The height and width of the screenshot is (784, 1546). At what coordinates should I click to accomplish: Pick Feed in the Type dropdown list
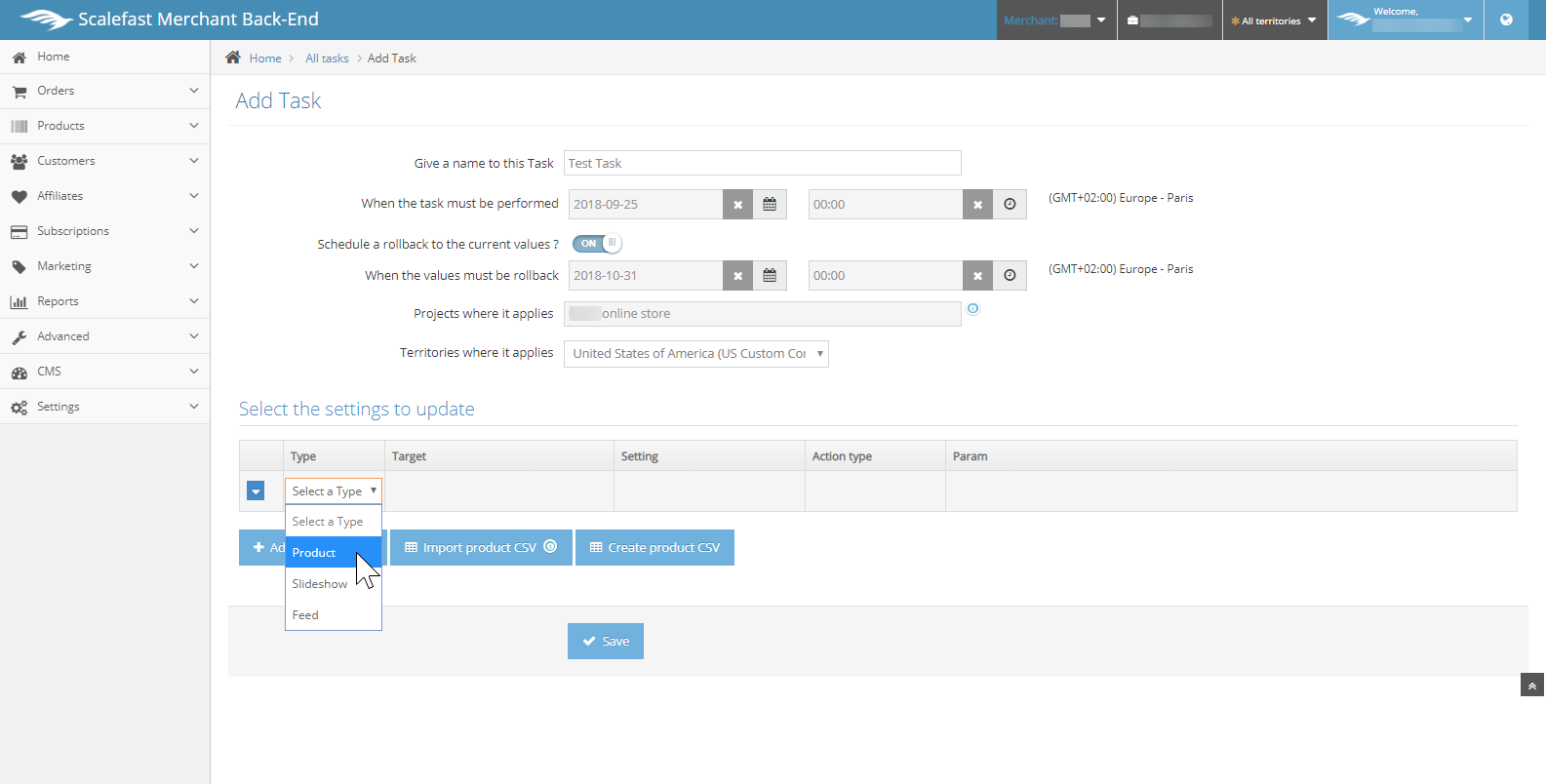305,615
